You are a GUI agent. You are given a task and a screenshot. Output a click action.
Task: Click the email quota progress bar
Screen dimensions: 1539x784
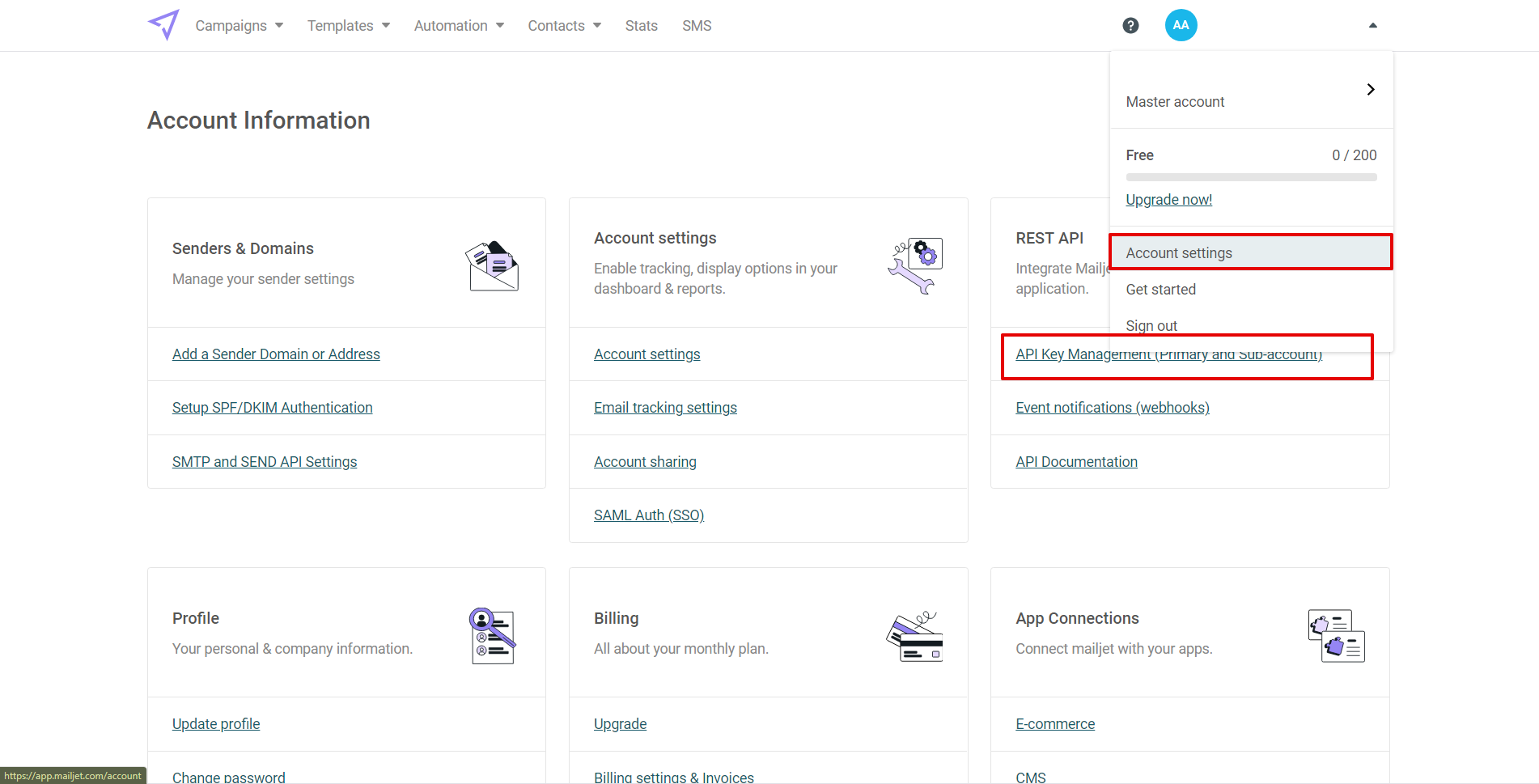tap(1252, 177)
